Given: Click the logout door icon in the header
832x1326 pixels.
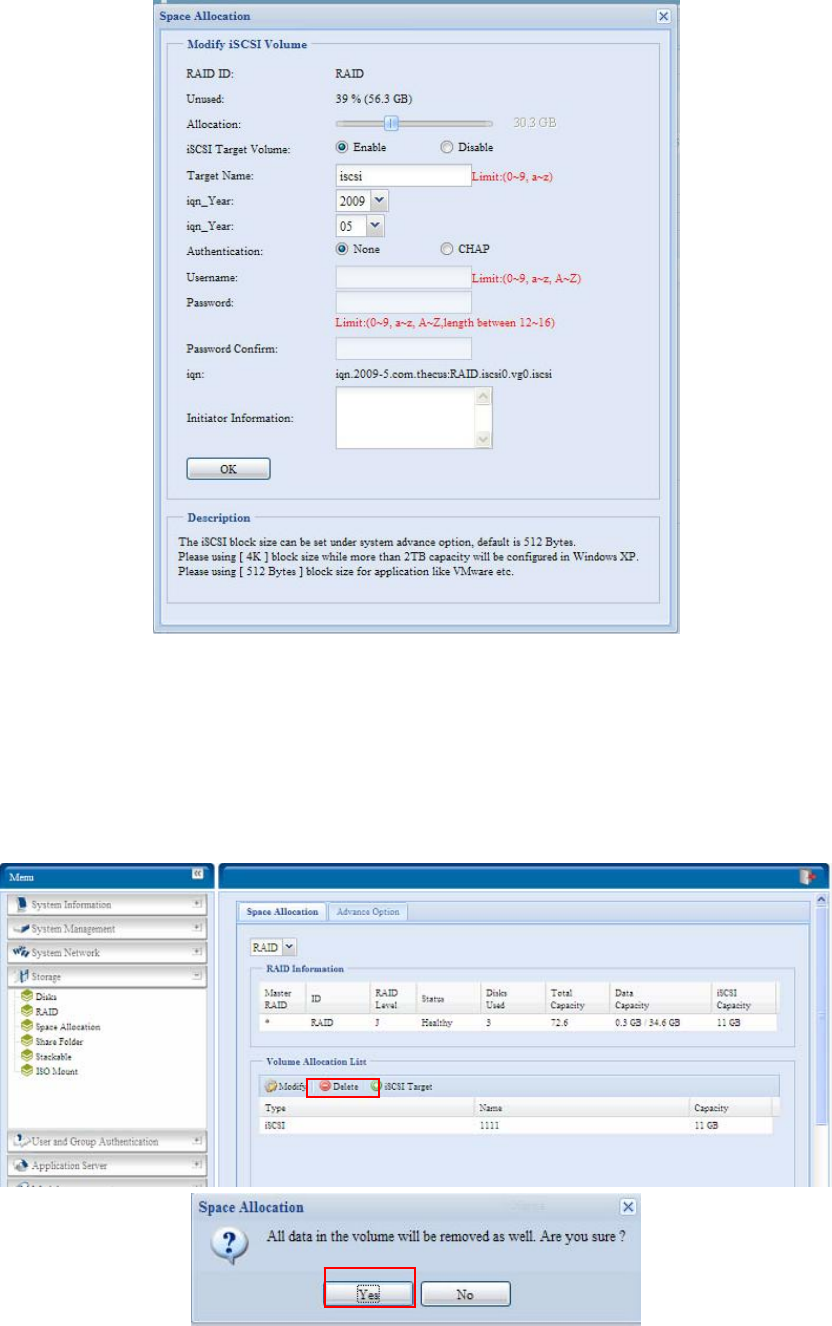Looking at the screenshot, I should (809, 876).
